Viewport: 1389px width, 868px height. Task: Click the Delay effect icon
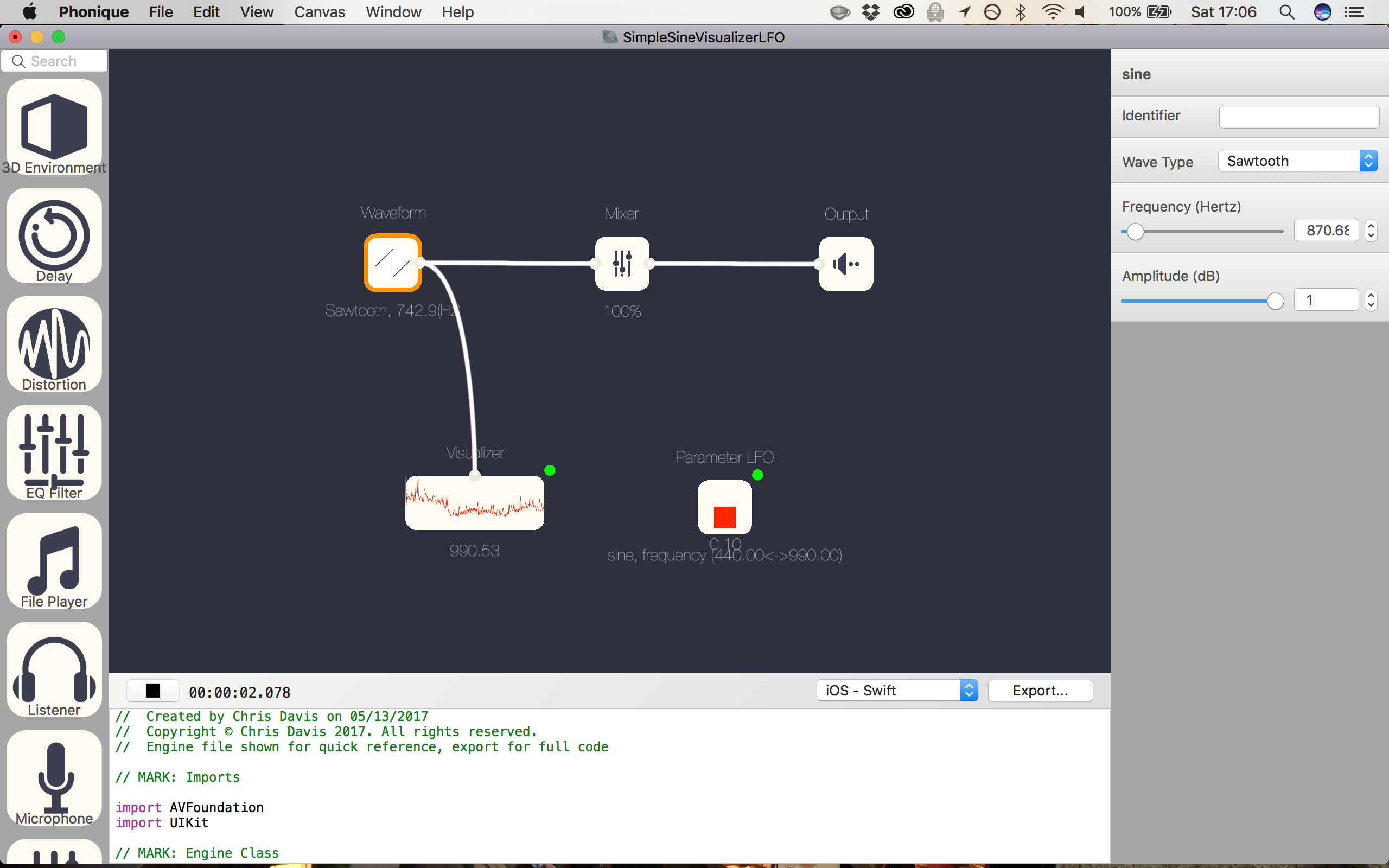54,235
